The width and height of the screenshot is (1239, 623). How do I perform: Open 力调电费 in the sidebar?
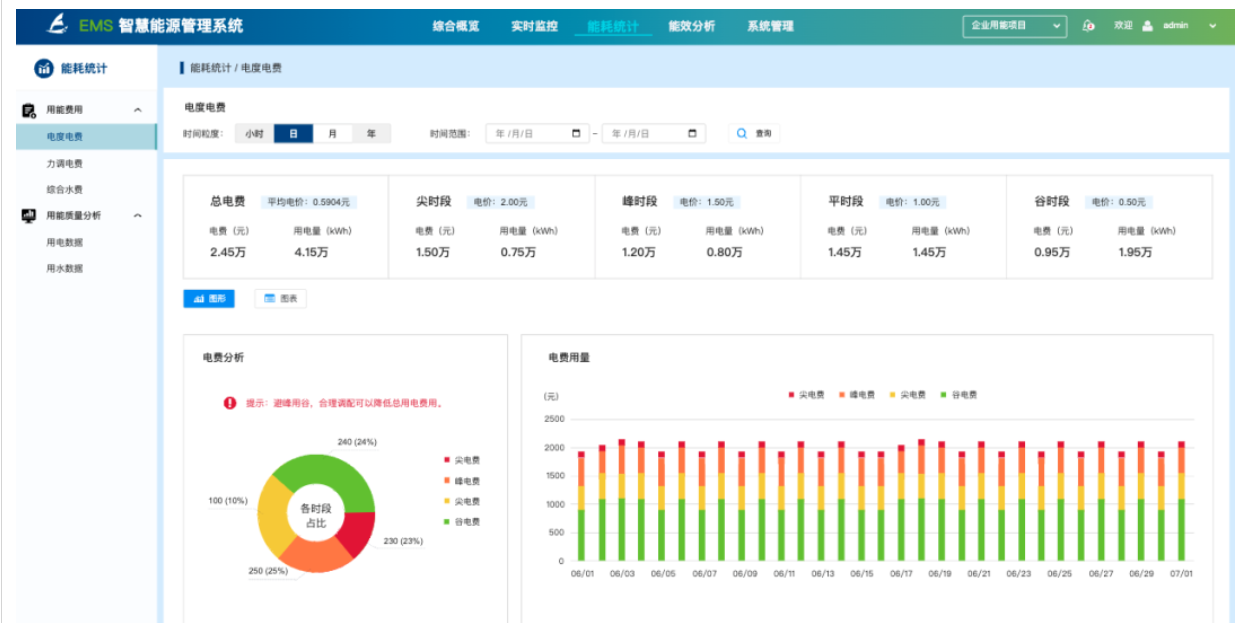click(x=65, y=163)
